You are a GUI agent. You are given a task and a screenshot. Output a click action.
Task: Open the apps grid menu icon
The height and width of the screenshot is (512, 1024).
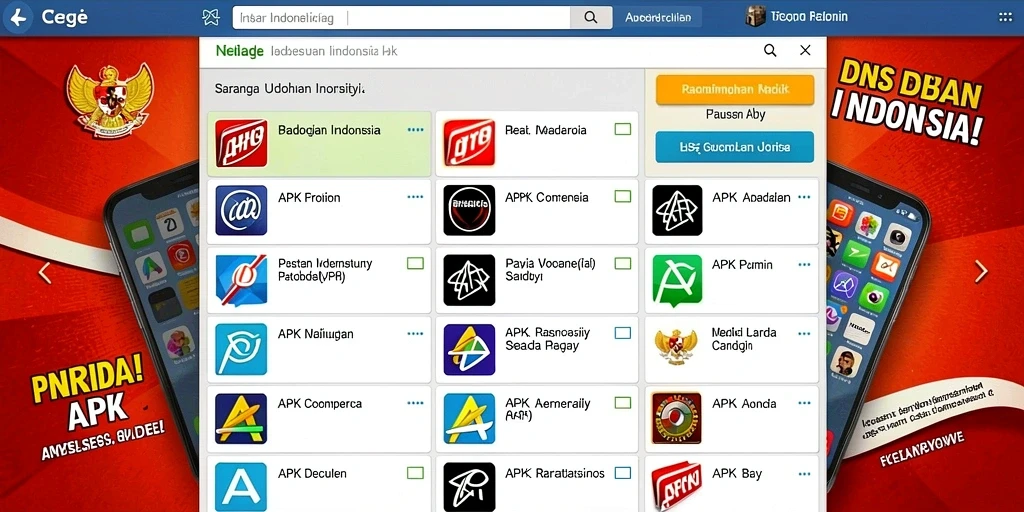coord(1005,18)
